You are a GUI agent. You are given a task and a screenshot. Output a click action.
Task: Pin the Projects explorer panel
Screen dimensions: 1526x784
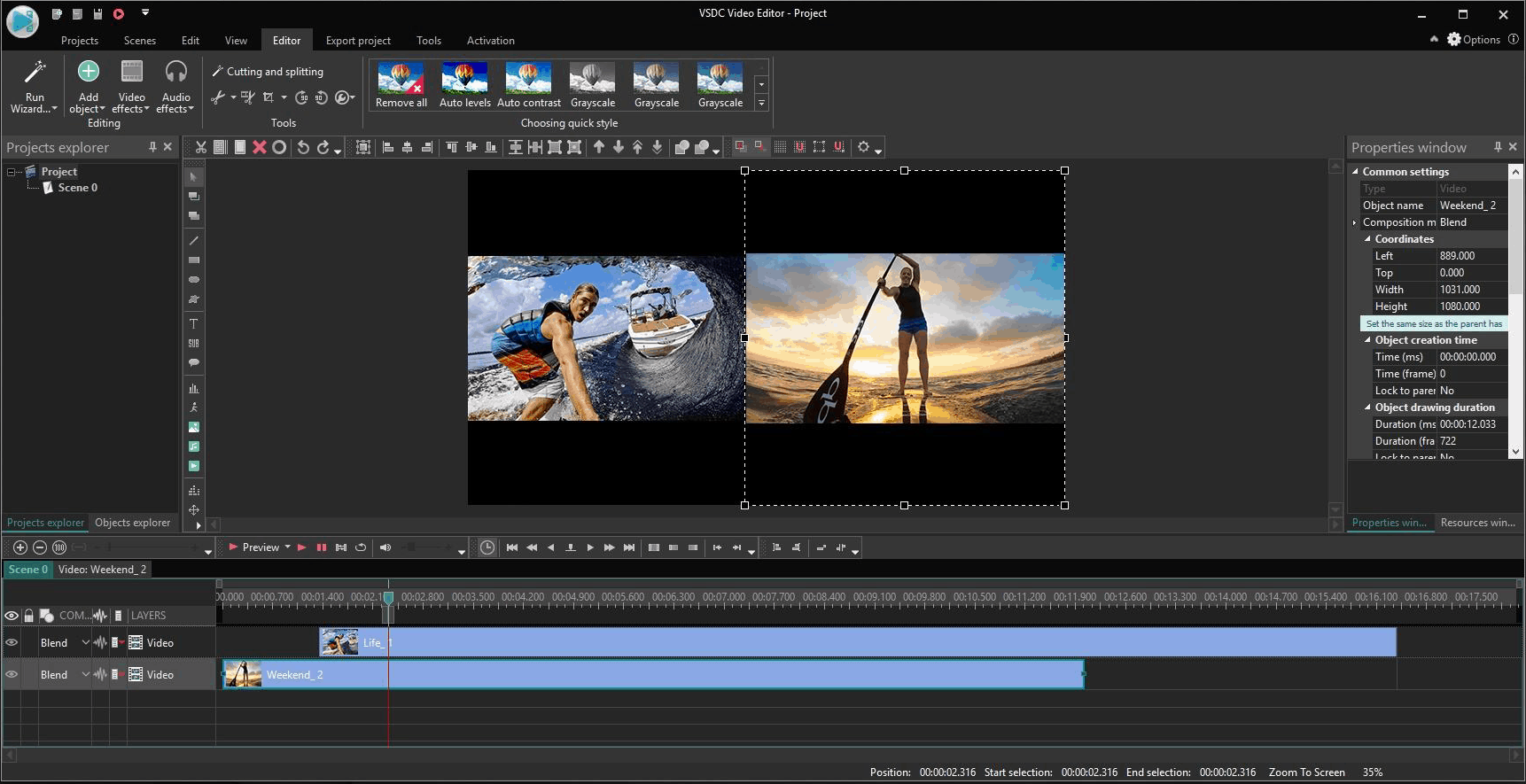(152, 147)
